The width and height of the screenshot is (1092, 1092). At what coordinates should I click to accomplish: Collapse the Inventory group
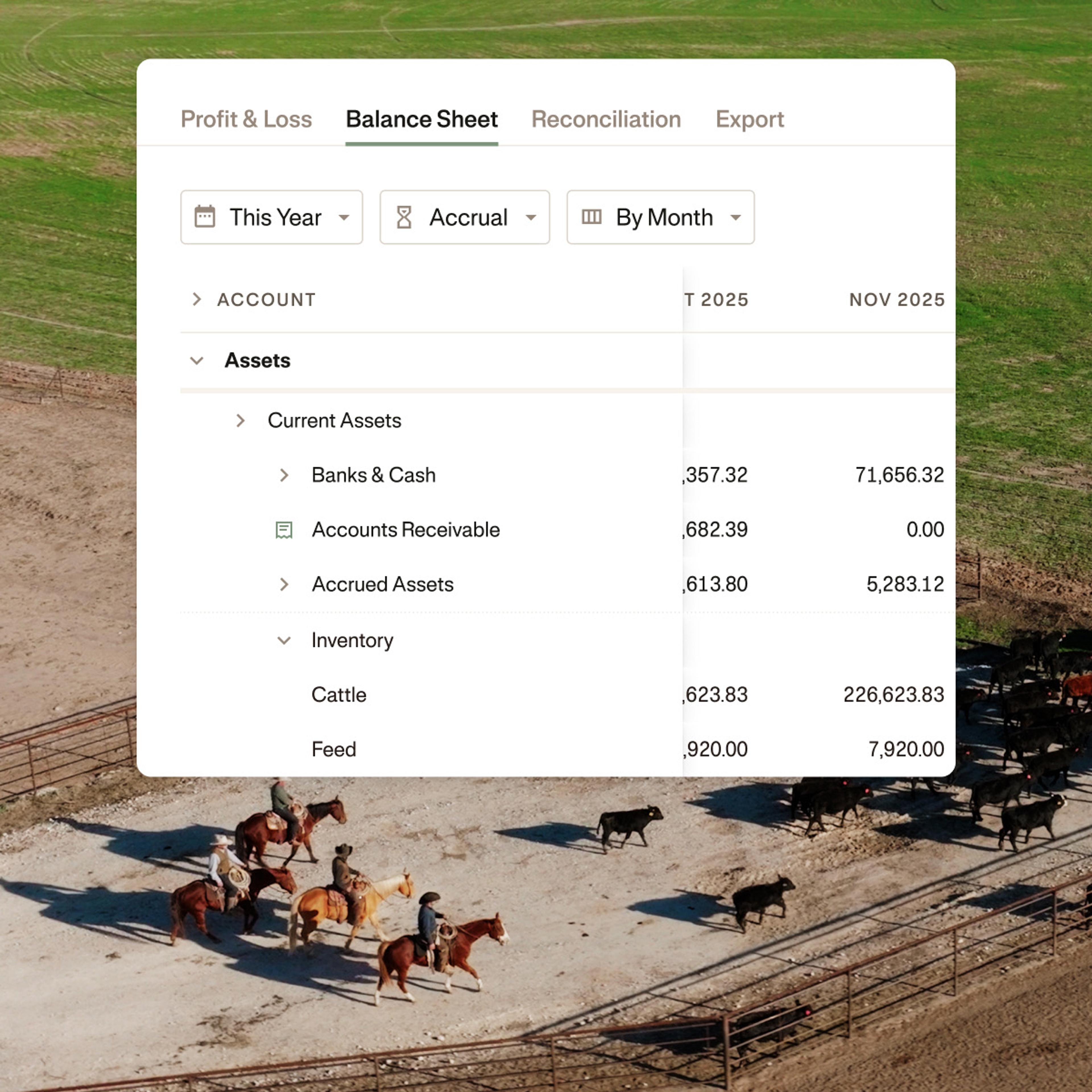[x=284, y=640]
